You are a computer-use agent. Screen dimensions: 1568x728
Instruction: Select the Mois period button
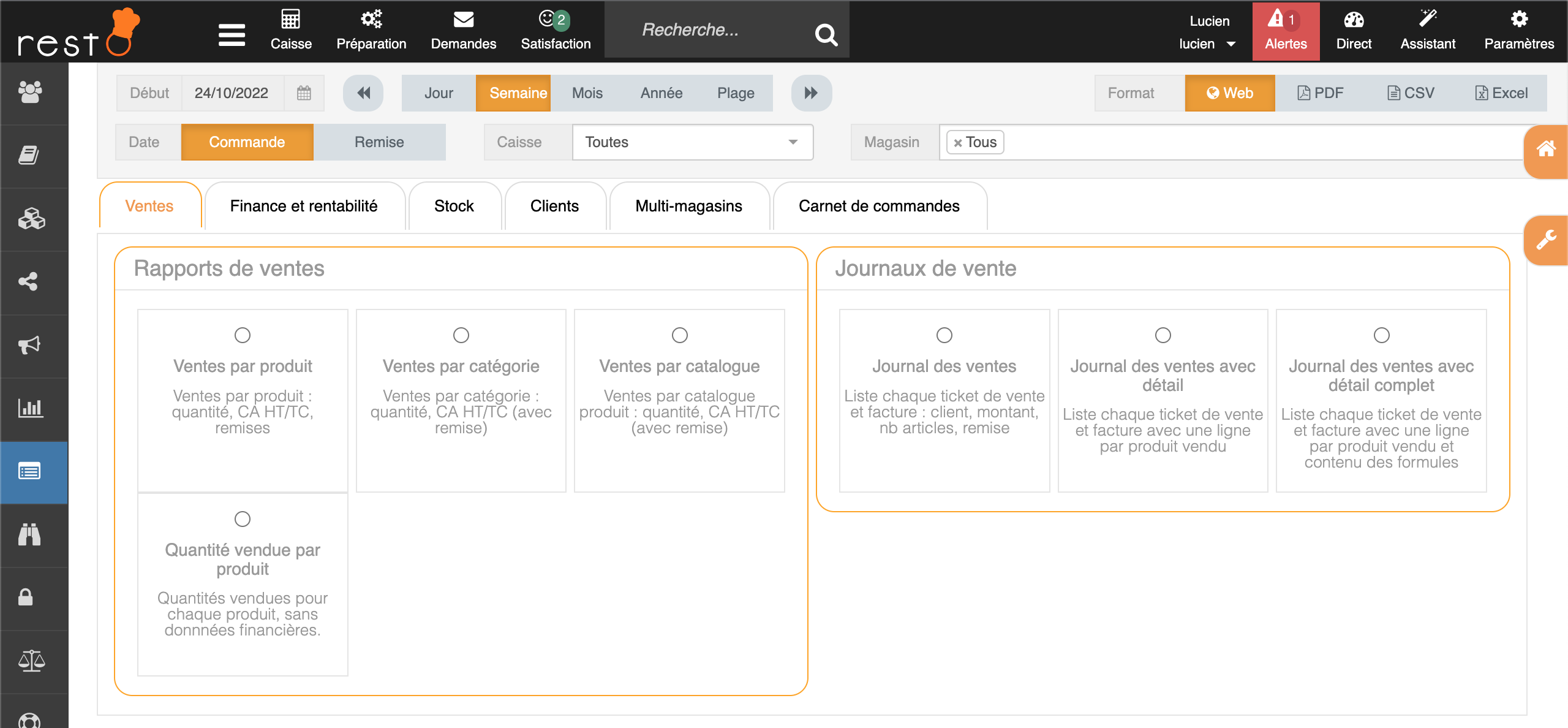(x=587, y=93)
